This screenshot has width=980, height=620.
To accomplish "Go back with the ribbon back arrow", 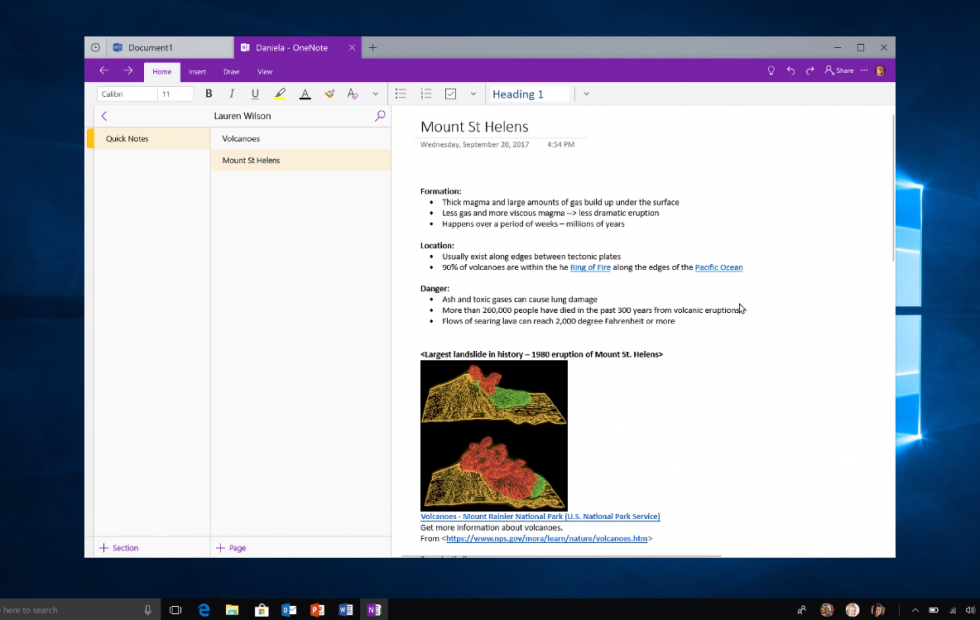I will pos(104,71).
